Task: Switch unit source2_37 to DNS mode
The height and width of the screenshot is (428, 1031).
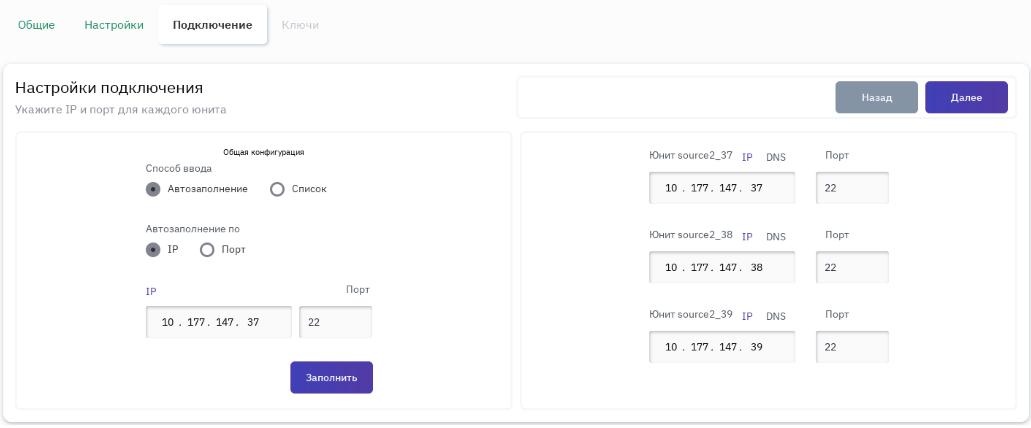Action: point(776,158)
